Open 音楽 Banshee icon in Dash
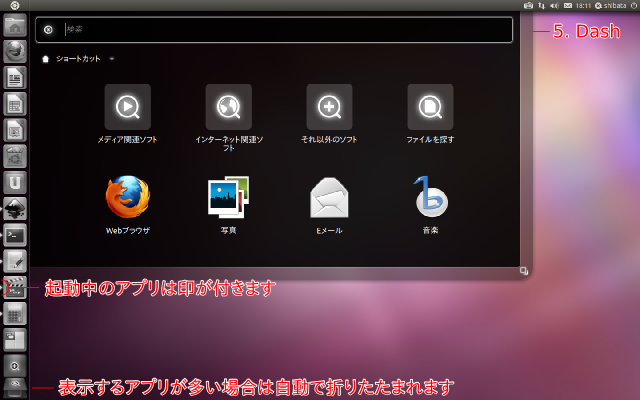The width and height of the screenshot is (640, 400). pos(430,205)
